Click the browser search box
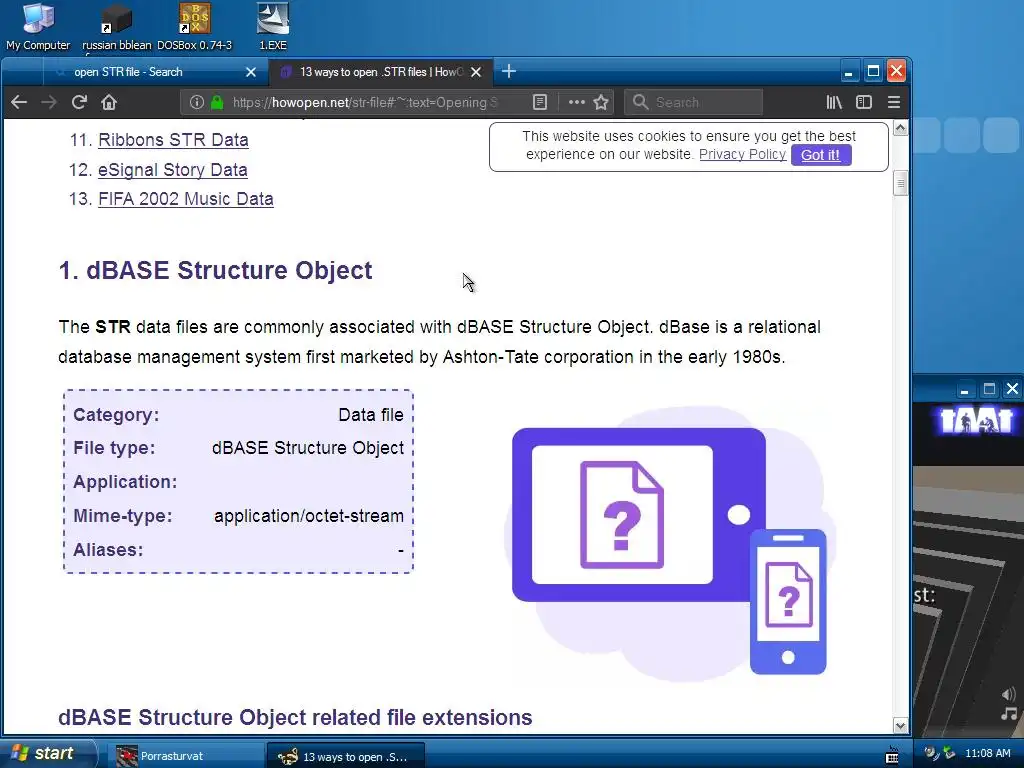The image size is (1024, 768). 694,103
